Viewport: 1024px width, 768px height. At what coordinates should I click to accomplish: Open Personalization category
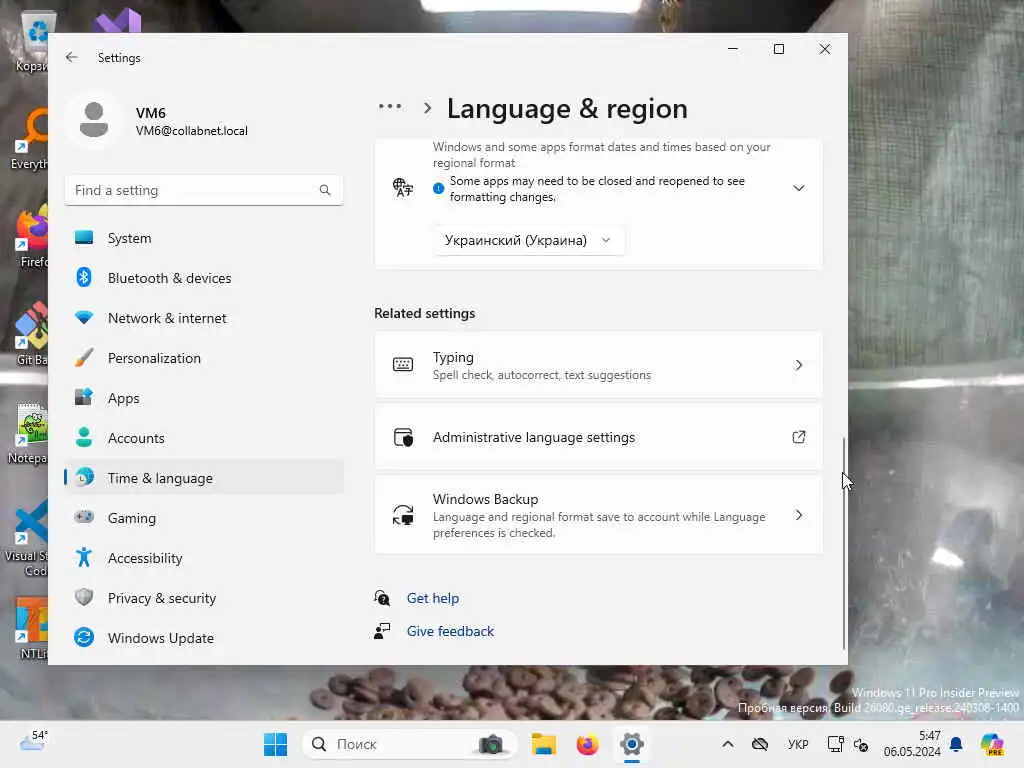click(x=204, y=358)
